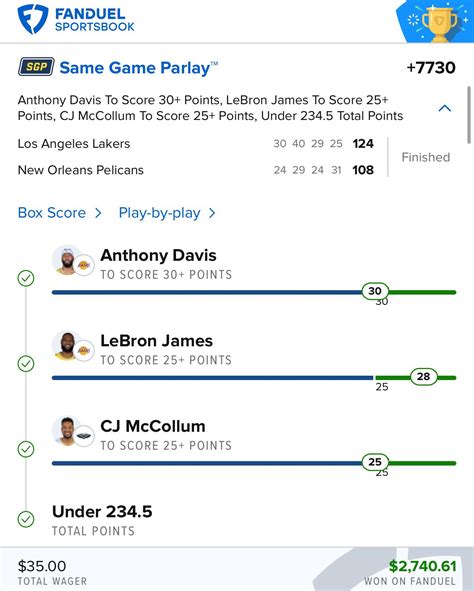Click Pelicans team logo beside CJ McCollum
The image size is (474, 591).
pos(84,436)
